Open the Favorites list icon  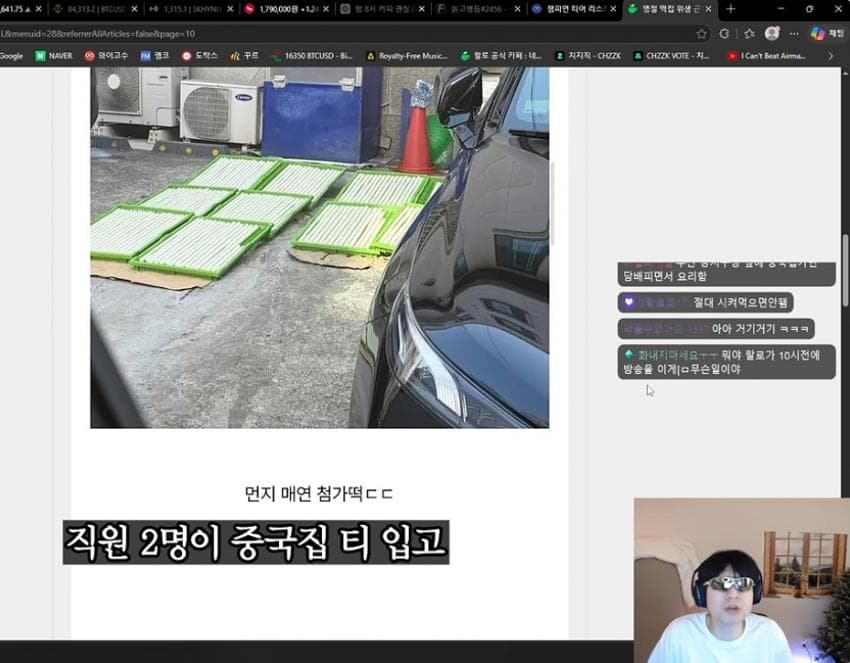click(749, 34)
